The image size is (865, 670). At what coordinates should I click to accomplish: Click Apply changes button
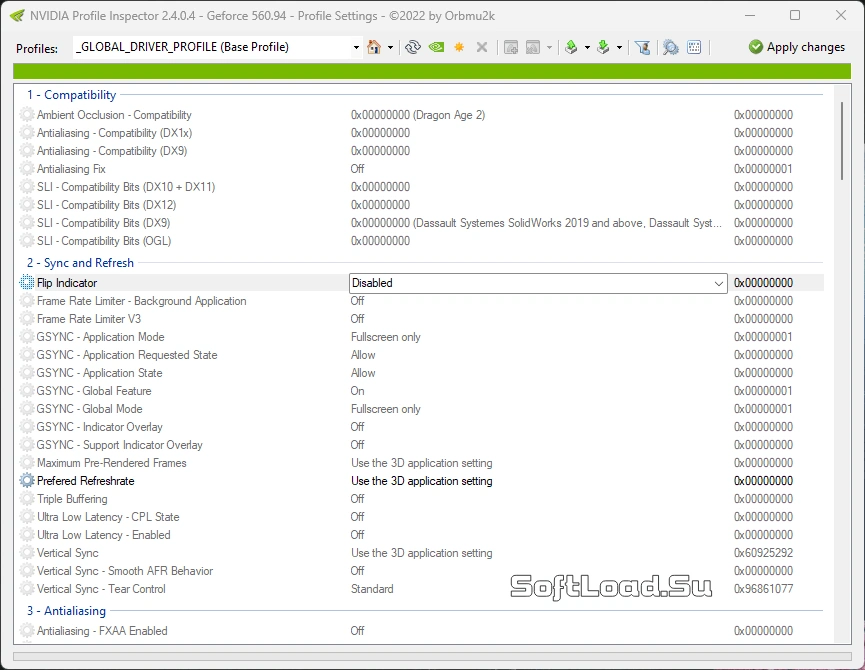pos(797,47)
